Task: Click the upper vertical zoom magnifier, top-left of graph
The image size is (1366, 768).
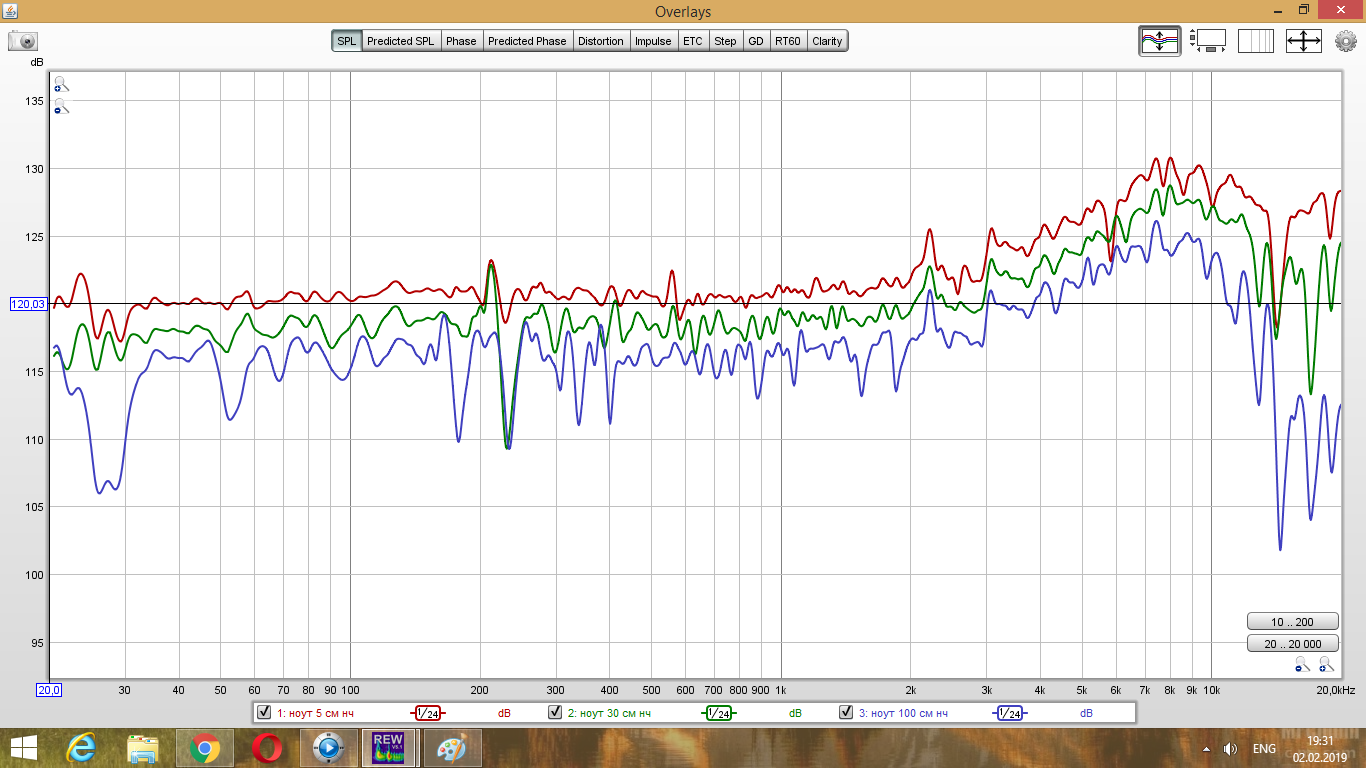Action: coord(61,84)
